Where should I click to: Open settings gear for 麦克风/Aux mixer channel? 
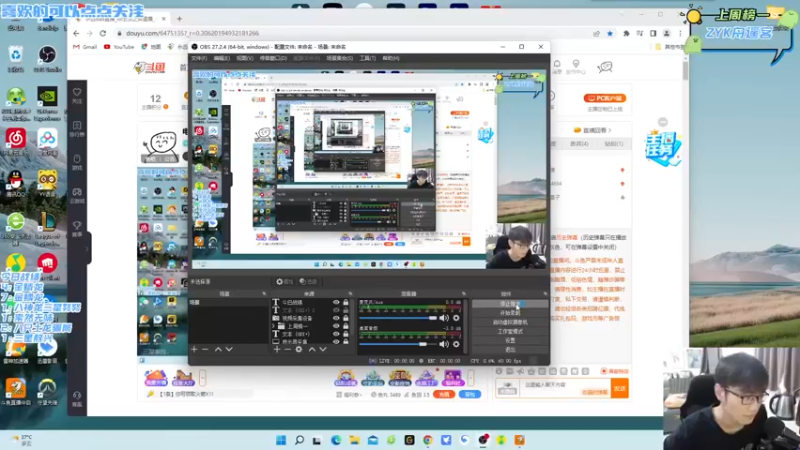click(456, 318)
